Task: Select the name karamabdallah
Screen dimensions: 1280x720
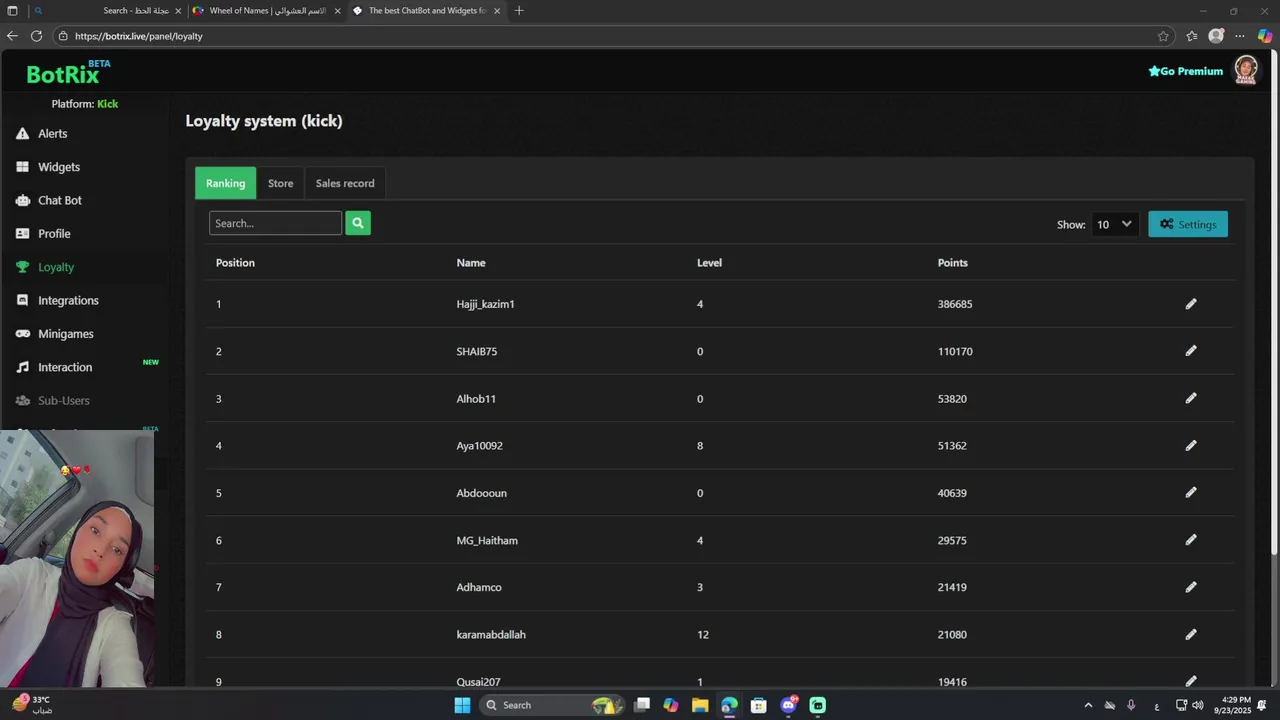Action: [x=491, y=635]
